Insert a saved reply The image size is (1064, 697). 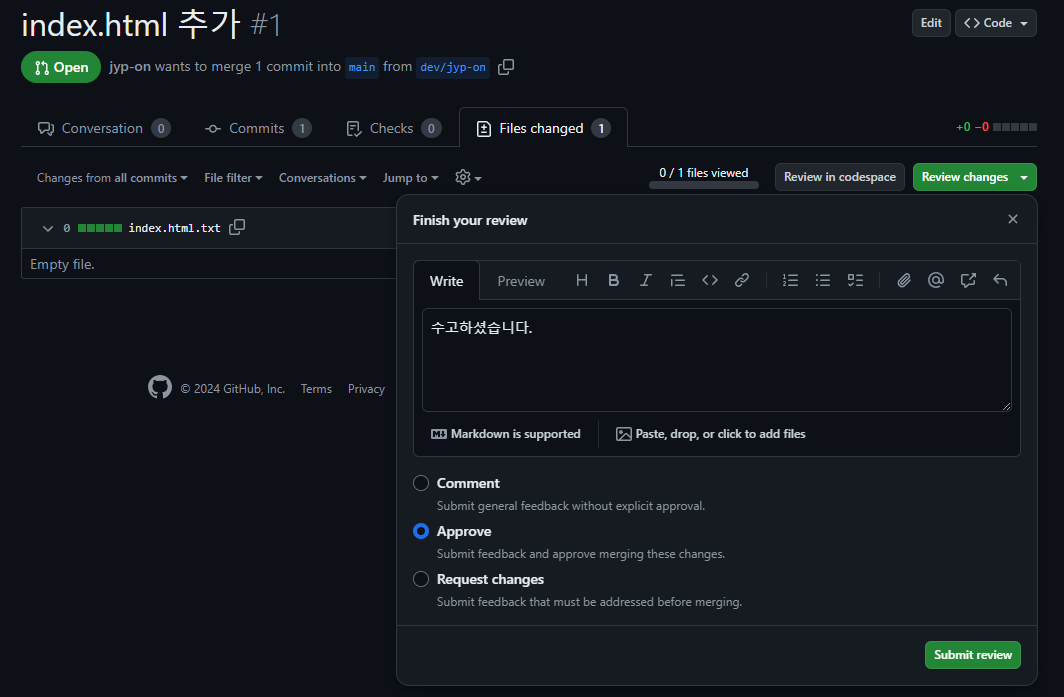pyautogui.click(x=1000, y=280)
